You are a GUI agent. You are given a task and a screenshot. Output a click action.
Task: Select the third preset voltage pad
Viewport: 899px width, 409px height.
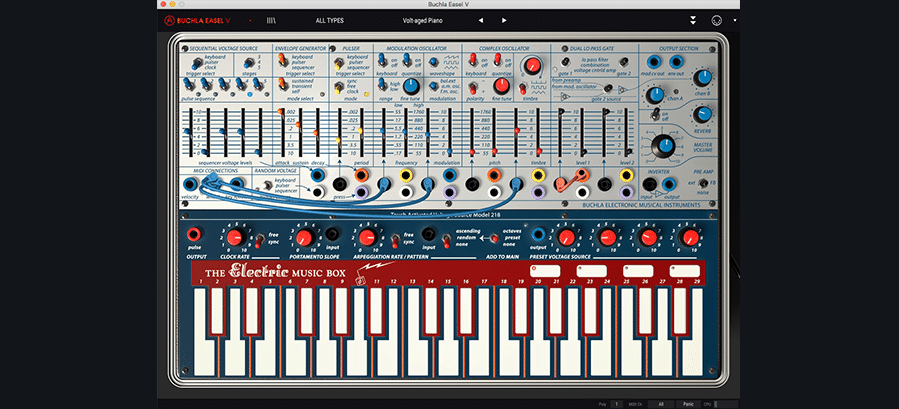pos(638,271)
